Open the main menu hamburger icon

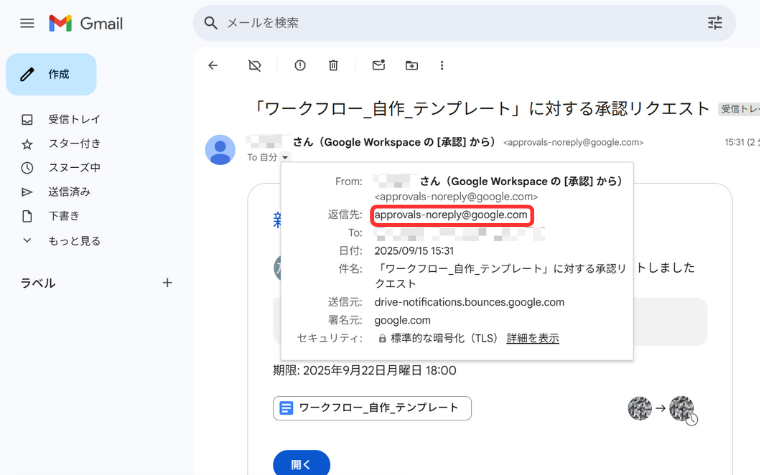point(27,23)
